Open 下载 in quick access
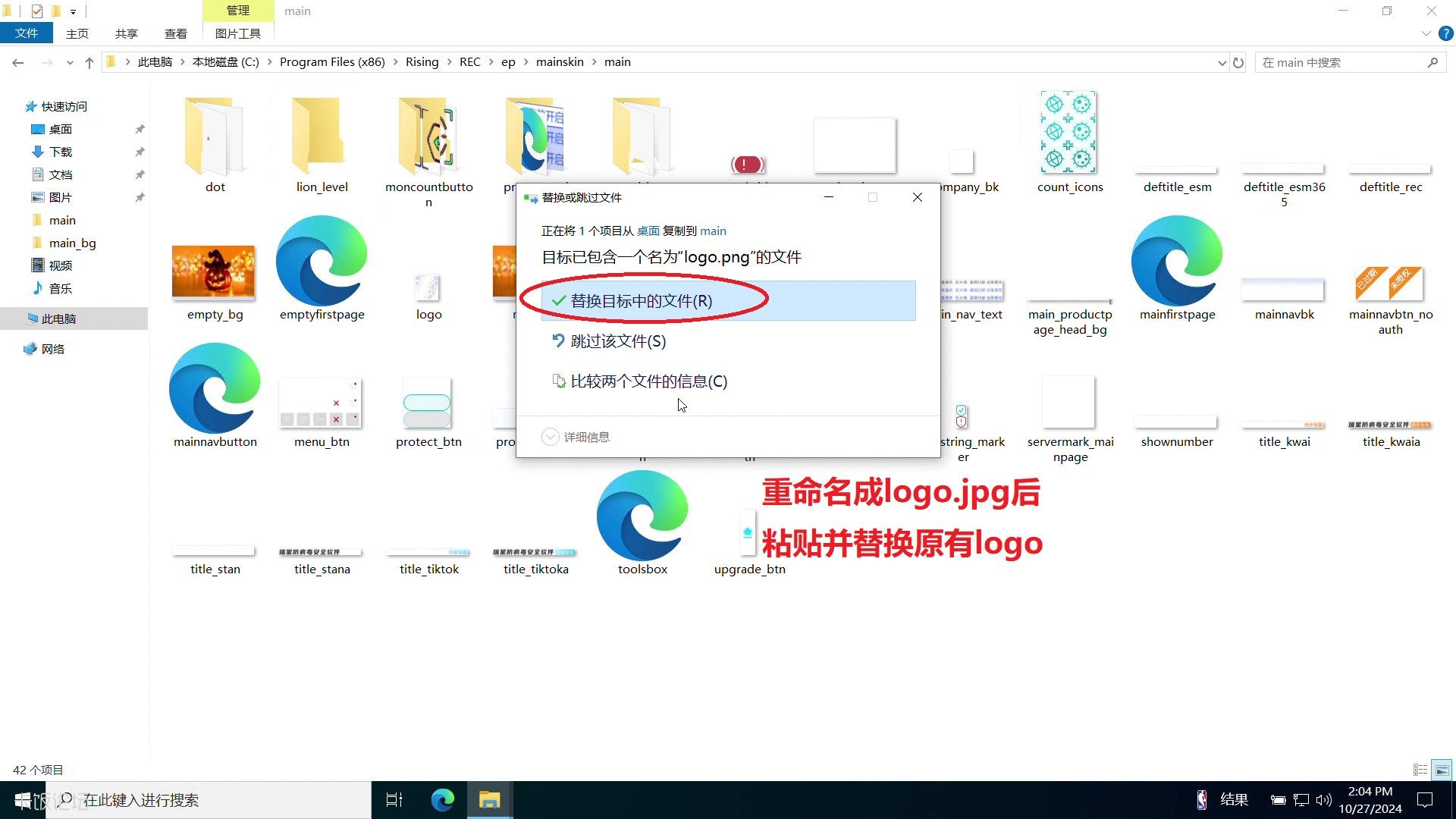 (x=61, y=152)
